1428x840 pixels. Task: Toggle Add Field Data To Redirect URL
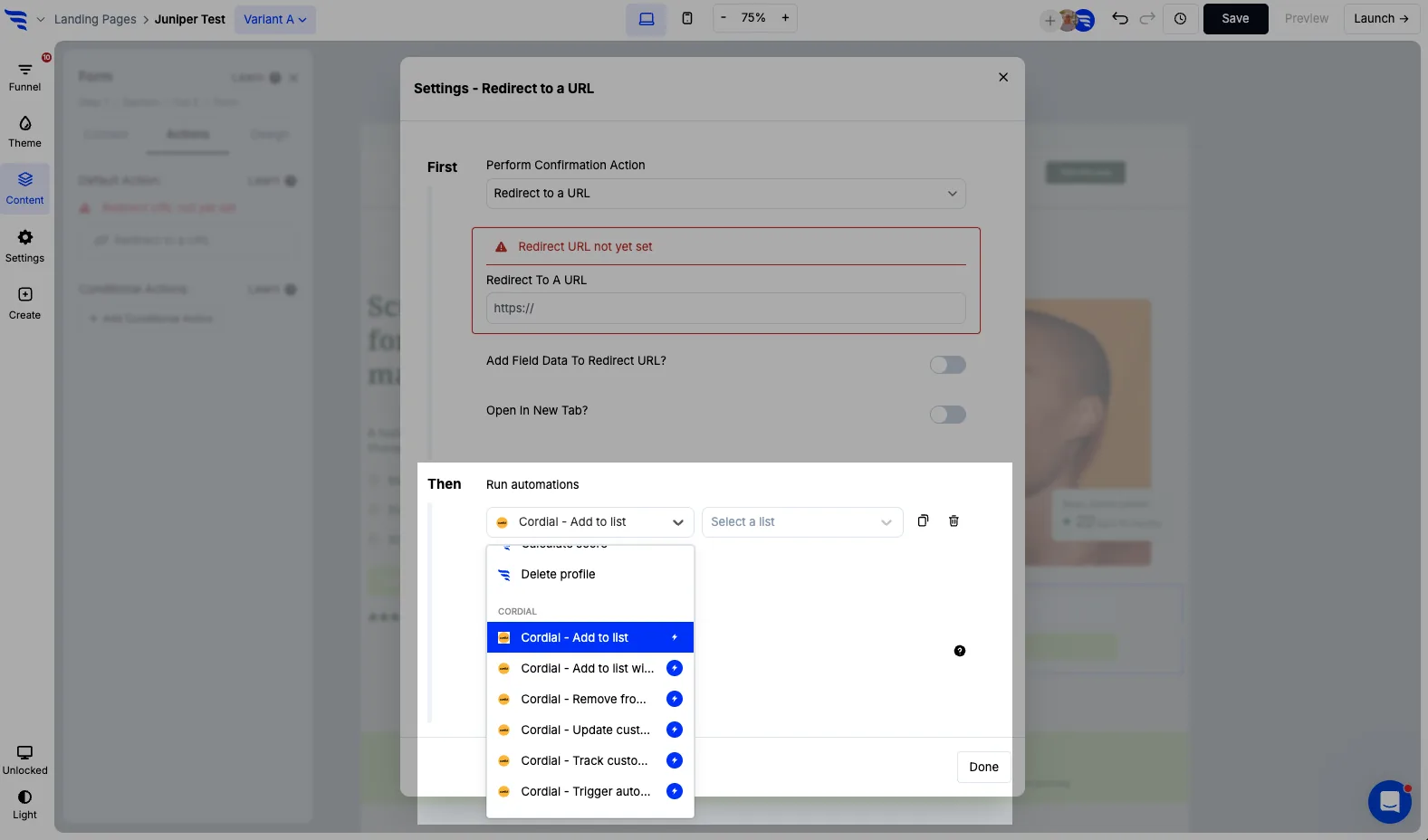(x=948, y=365)
